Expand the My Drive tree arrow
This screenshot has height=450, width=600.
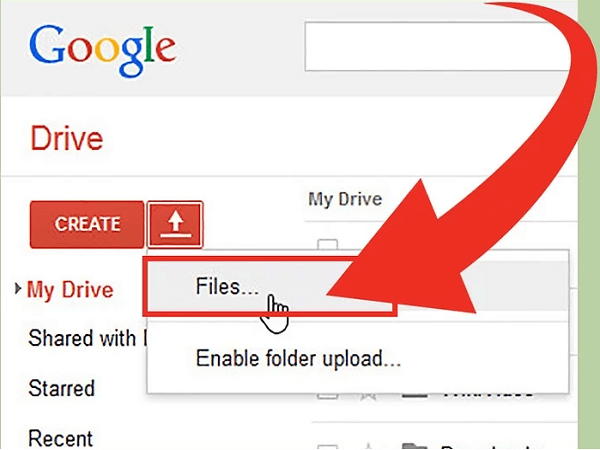(x=17, y=290)
